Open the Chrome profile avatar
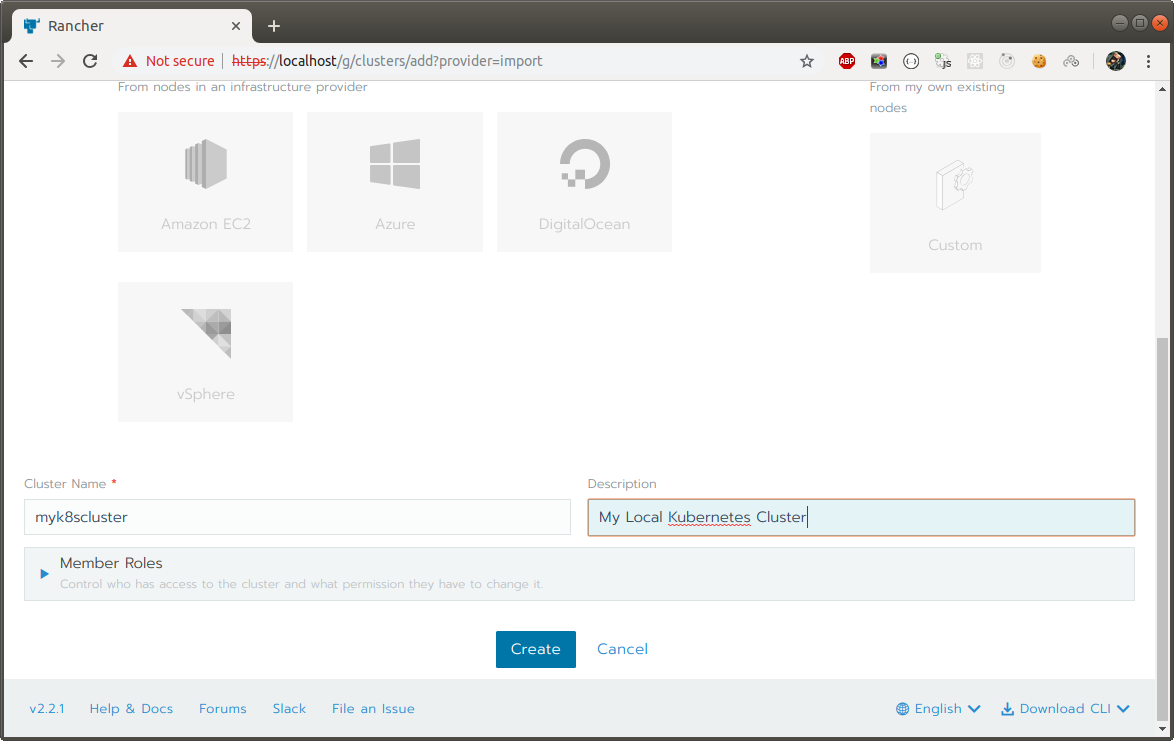Image resolution: width=1174 pixels, height=741 pixels. (1116, 61)
